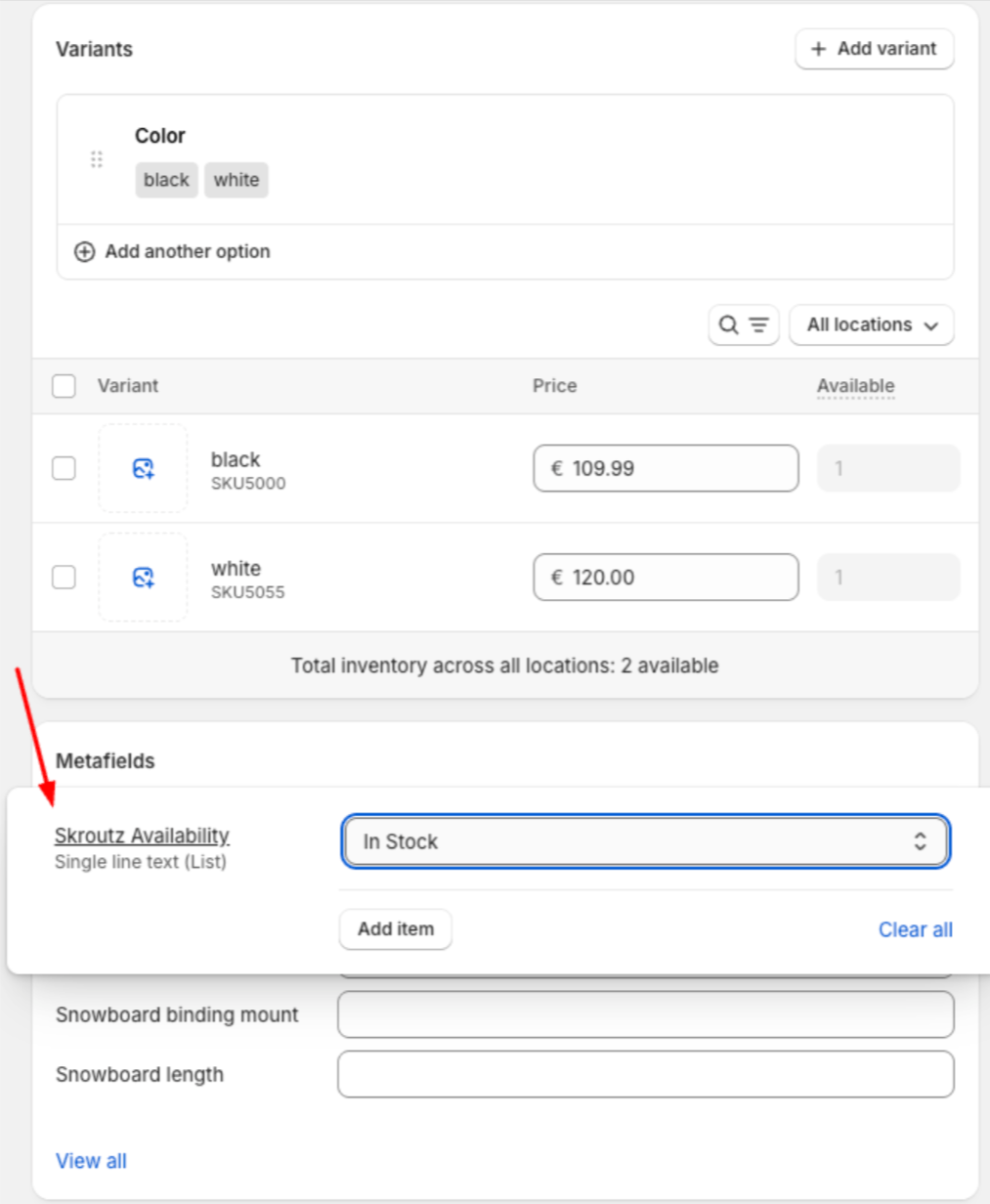Edit the black variant price field
This screenshot has width=990, height=1204.
[666, 469]
